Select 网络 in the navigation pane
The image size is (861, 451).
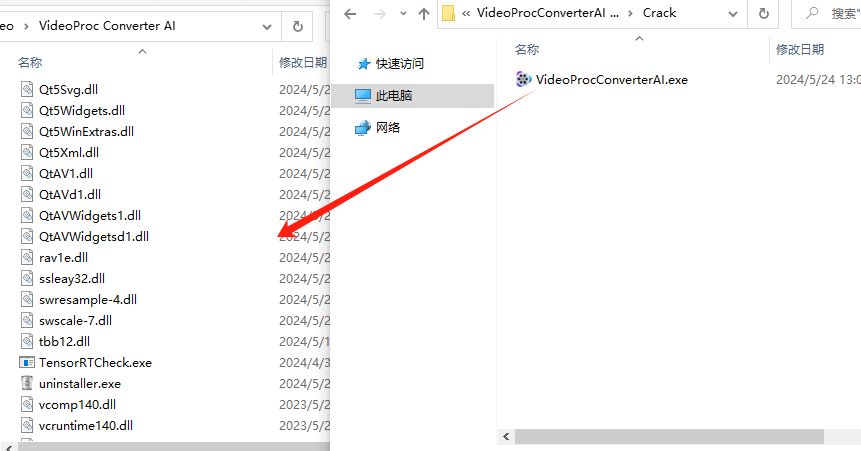tap(388, 128)
